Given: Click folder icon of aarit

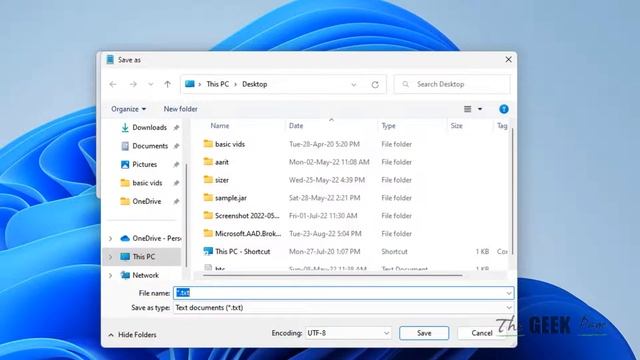Looking at the screenshot, I should pos(208,162).
